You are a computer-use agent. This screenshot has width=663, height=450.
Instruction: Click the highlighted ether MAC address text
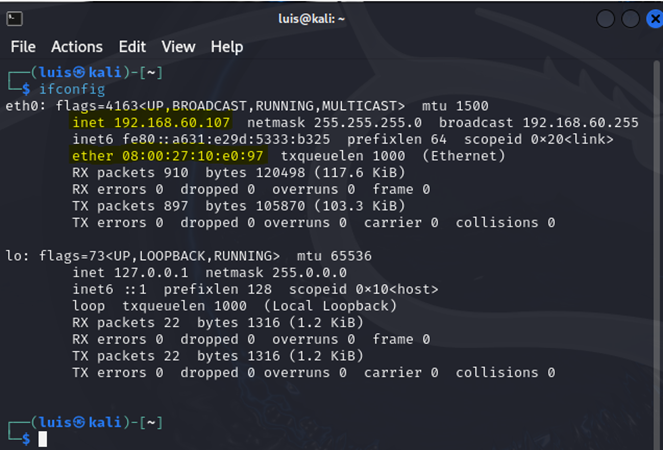click(168, 156)
